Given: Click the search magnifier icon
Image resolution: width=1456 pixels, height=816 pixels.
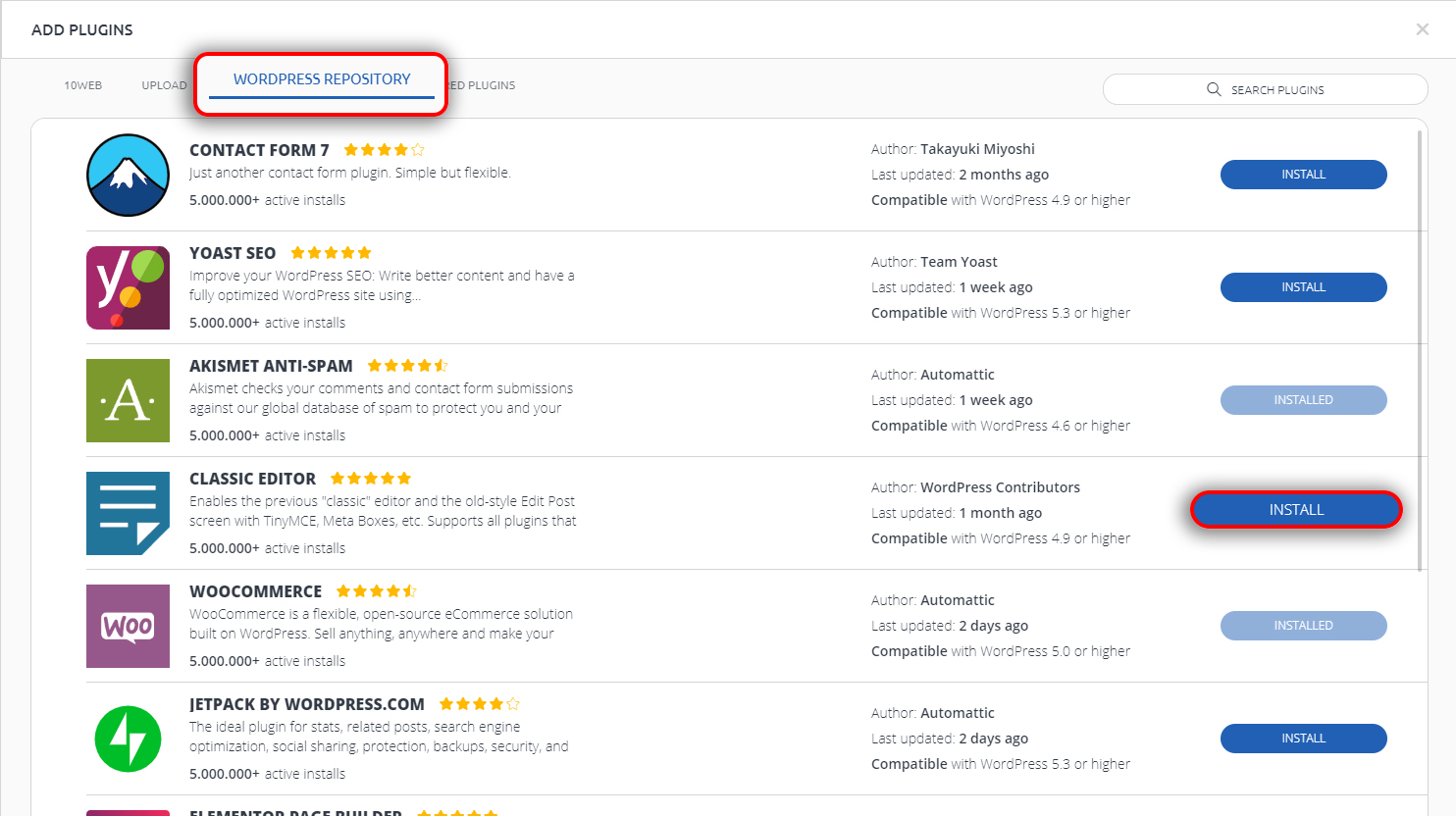Looking at the screenshot, I should tap(1214, 89).
